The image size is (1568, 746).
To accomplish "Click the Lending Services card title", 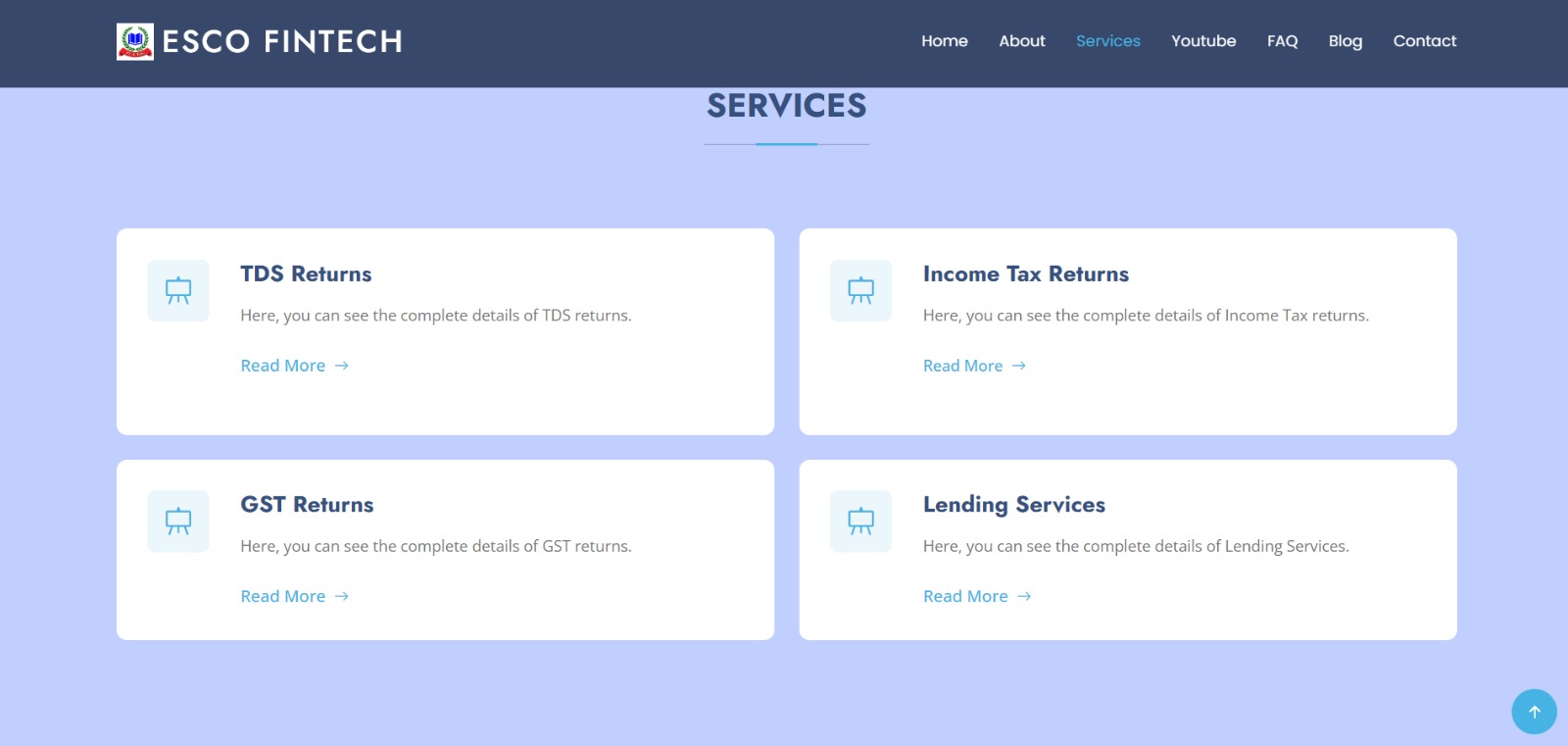I will pyautogui.click(x=1013, y=505).
